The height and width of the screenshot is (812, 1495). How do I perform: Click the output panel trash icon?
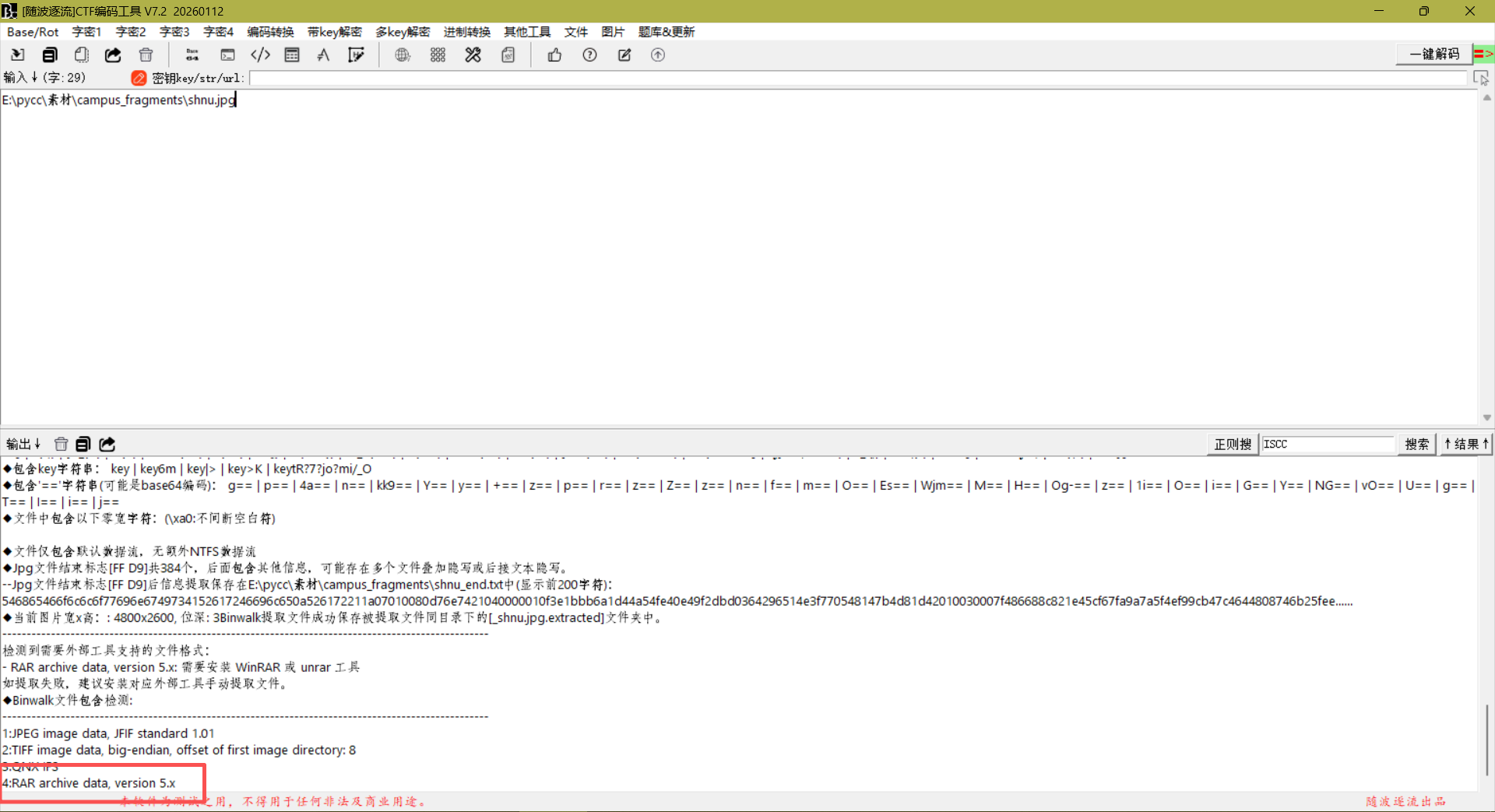click(x=61, y=444)
